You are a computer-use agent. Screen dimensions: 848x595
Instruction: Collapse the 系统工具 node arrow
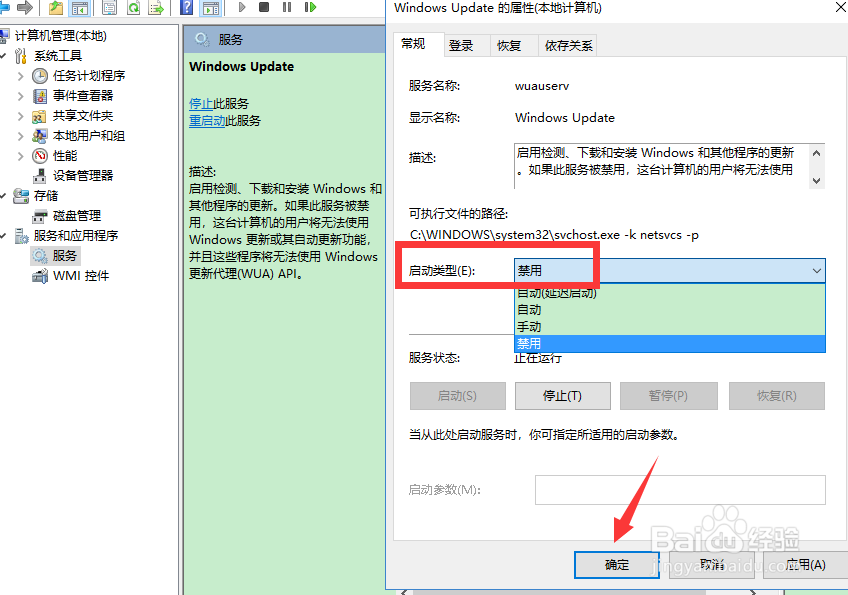tap(3, 56)
